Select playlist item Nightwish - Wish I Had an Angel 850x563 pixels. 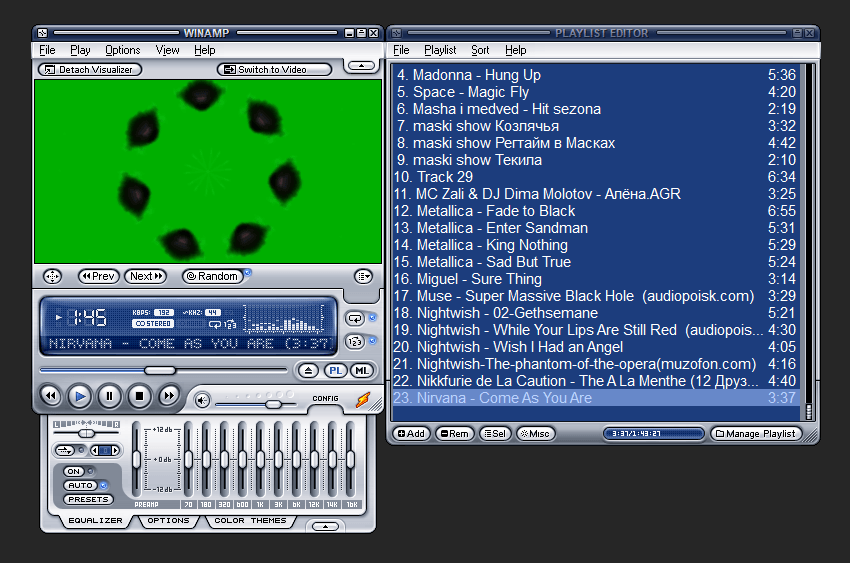[596, 347]
